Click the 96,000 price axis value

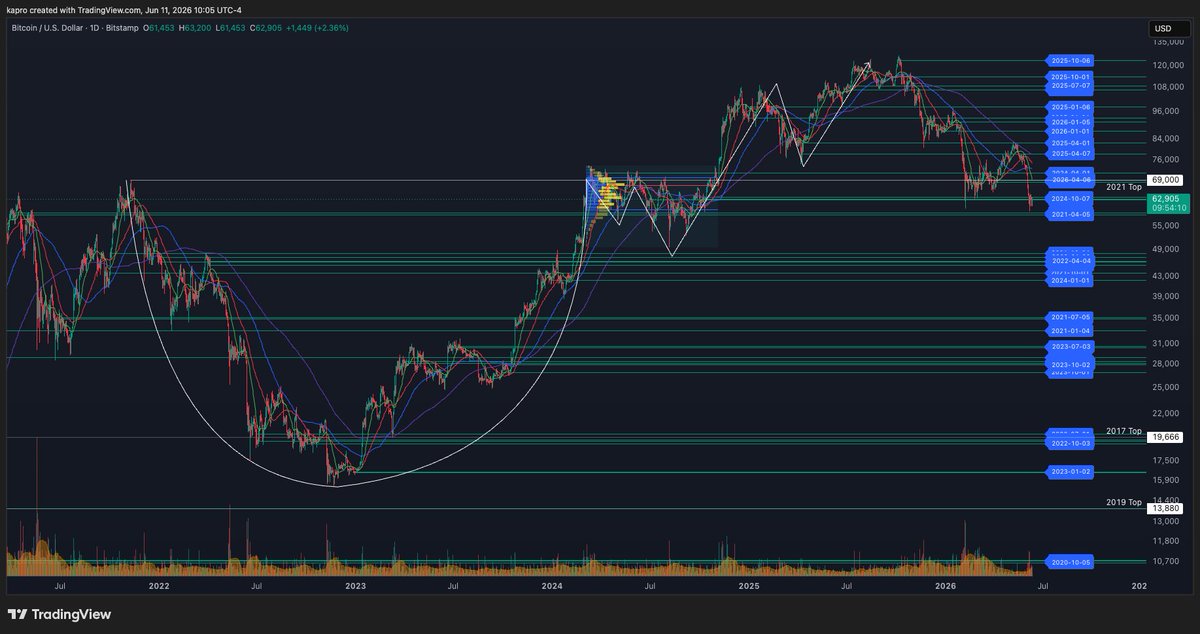click(x=1168, y=111)
